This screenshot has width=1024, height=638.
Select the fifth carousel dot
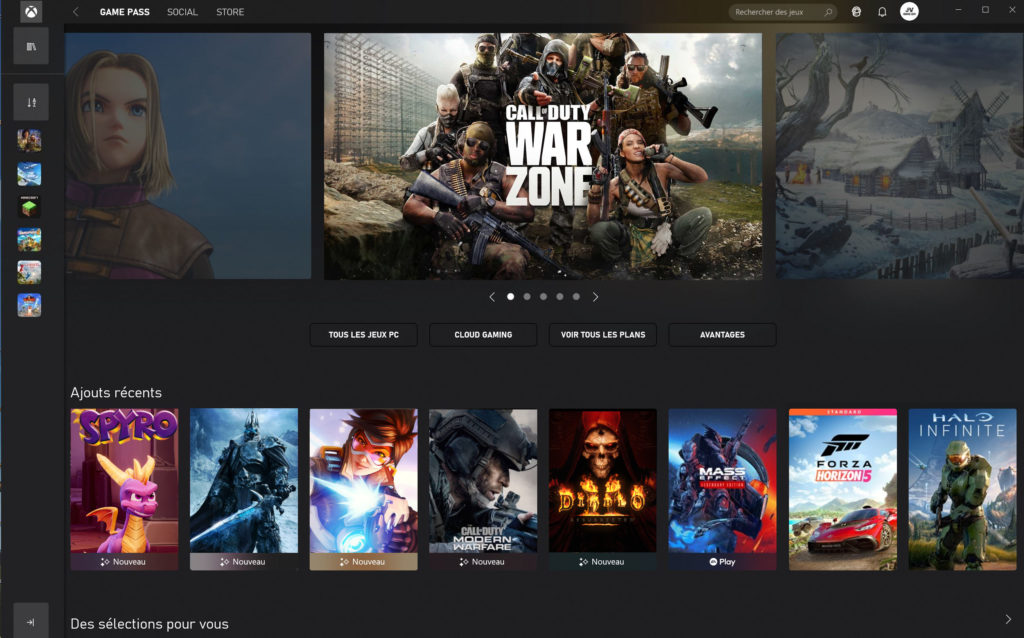(x=576, y=296)
